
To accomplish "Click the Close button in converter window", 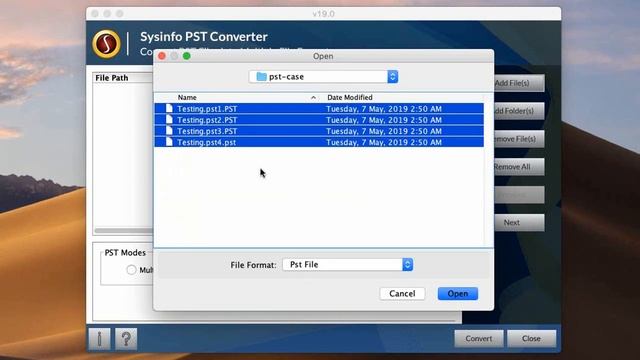I will tap(531, 338).
